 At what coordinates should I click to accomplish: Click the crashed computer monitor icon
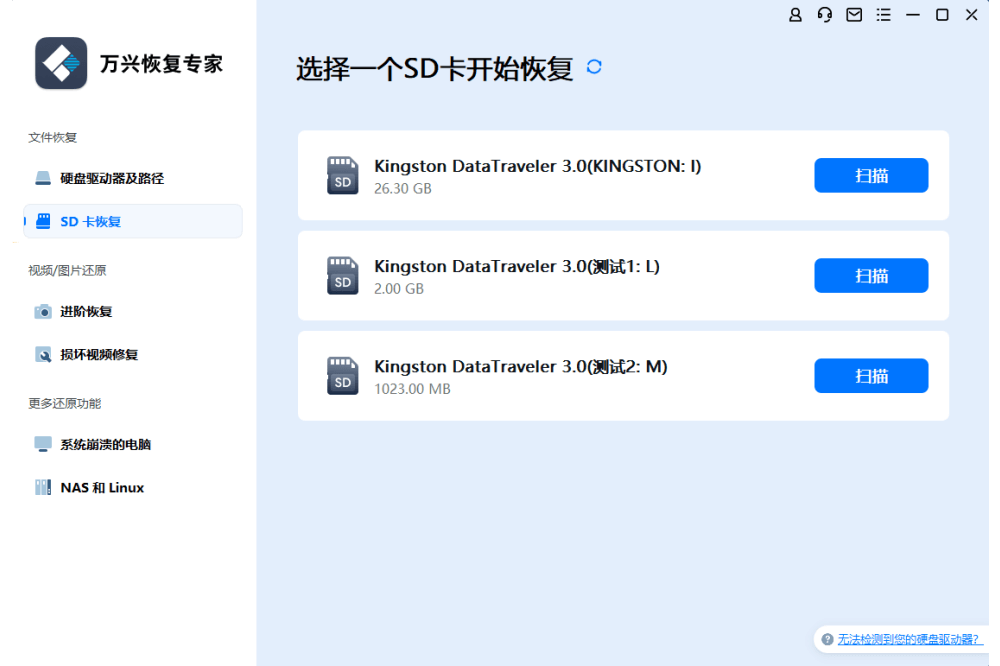pos(43,444)
